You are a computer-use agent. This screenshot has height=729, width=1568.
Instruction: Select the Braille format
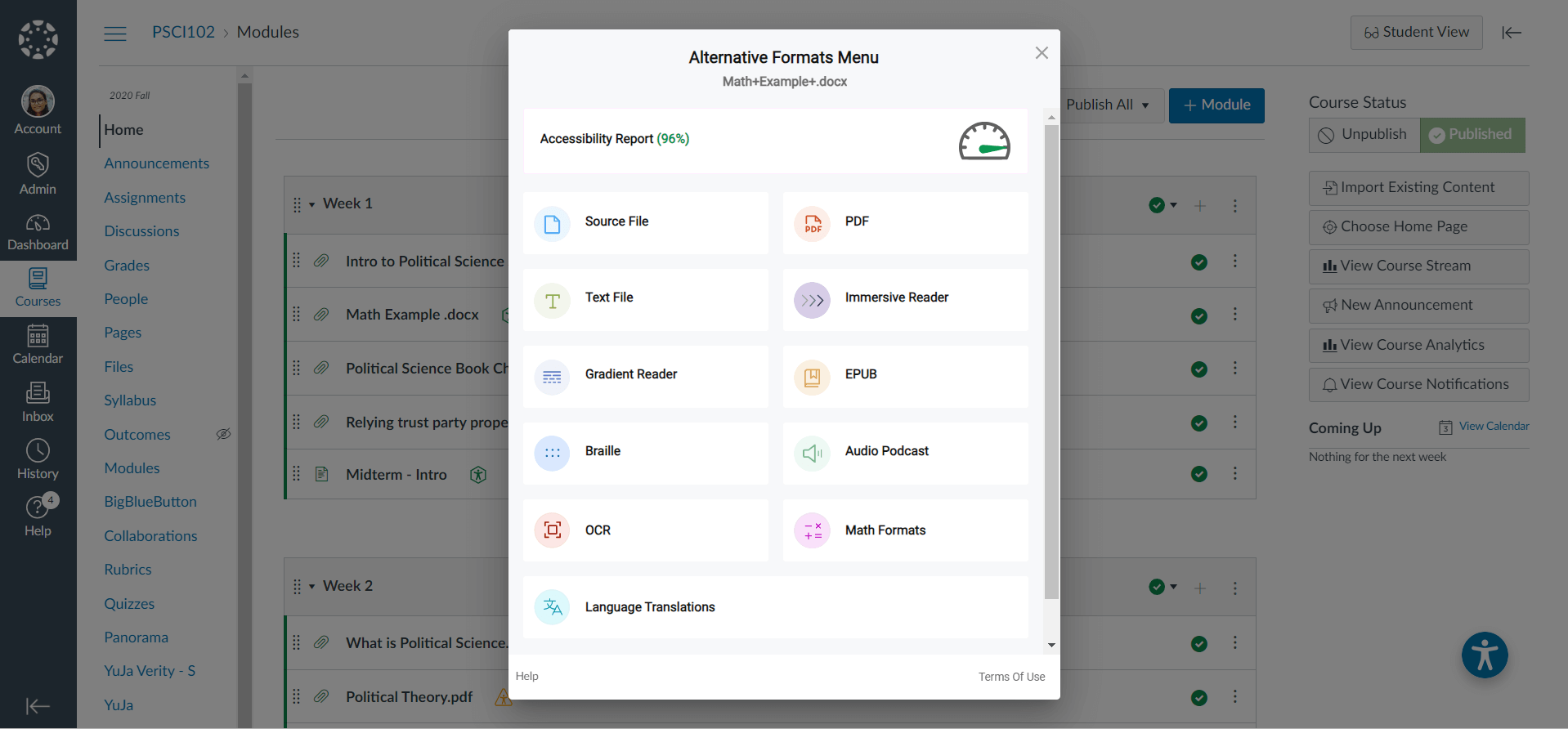click(x=646, y=453)
